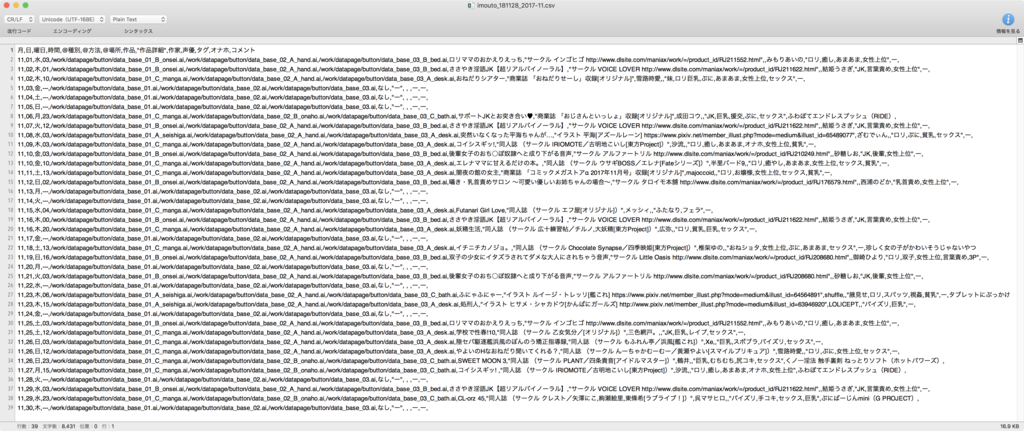Select line number 17 in the gutter
The height and width of the screenshot is (431, 1024).
pyautogui.click(x=9, y=201)
